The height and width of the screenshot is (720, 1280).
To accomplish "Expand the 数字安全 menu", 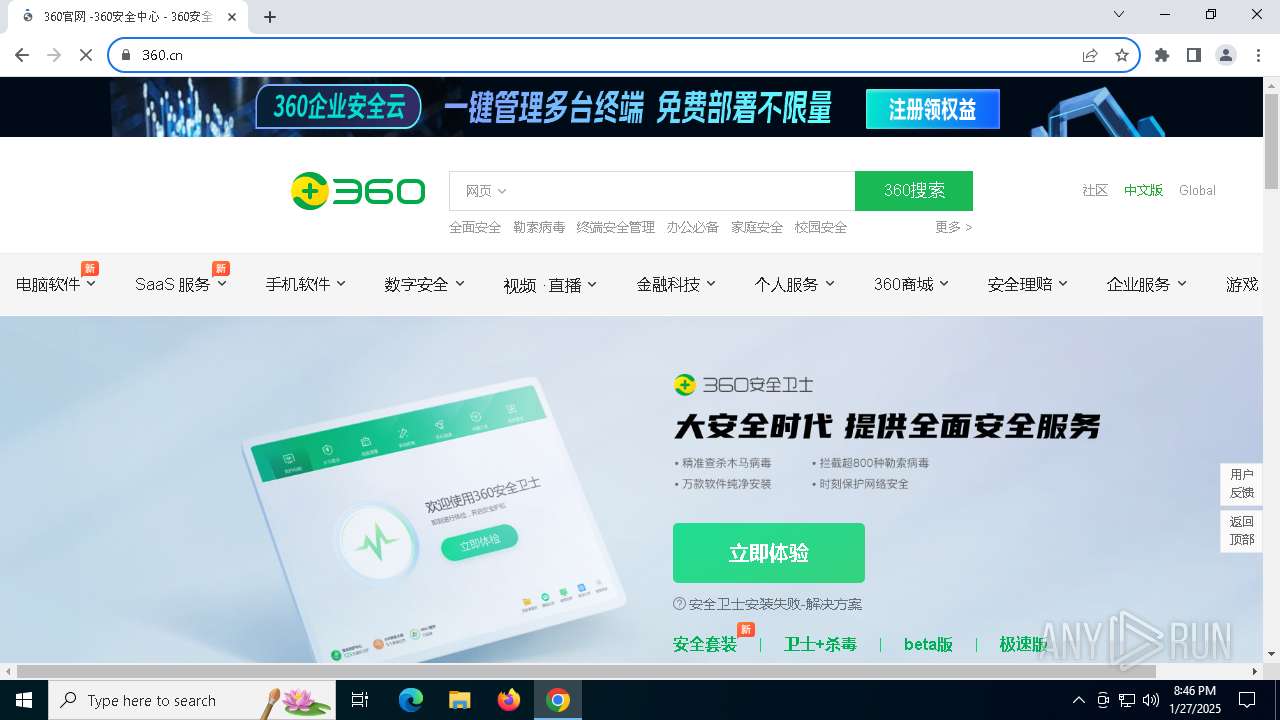I will [424, 284].
